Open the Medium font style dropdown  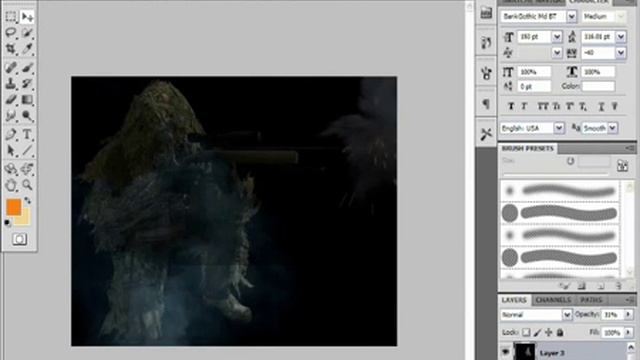(x=620, y=16)
